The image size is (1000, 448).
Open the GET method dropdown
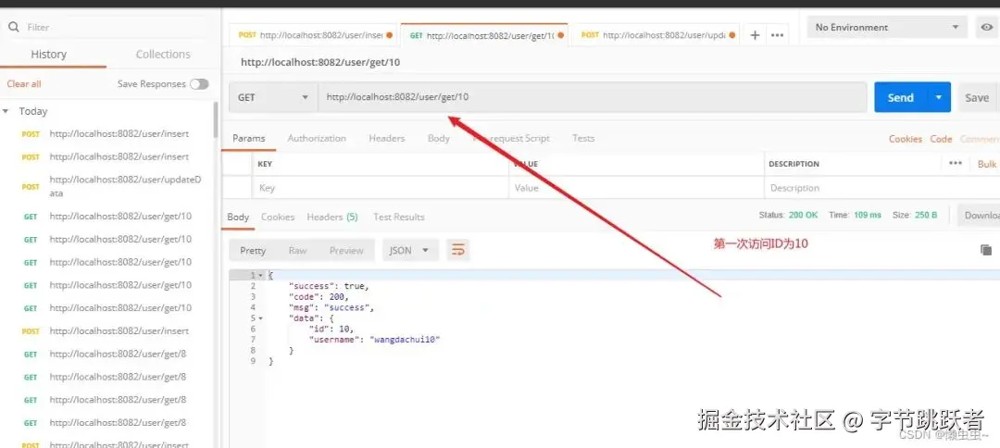pos(273,98)
